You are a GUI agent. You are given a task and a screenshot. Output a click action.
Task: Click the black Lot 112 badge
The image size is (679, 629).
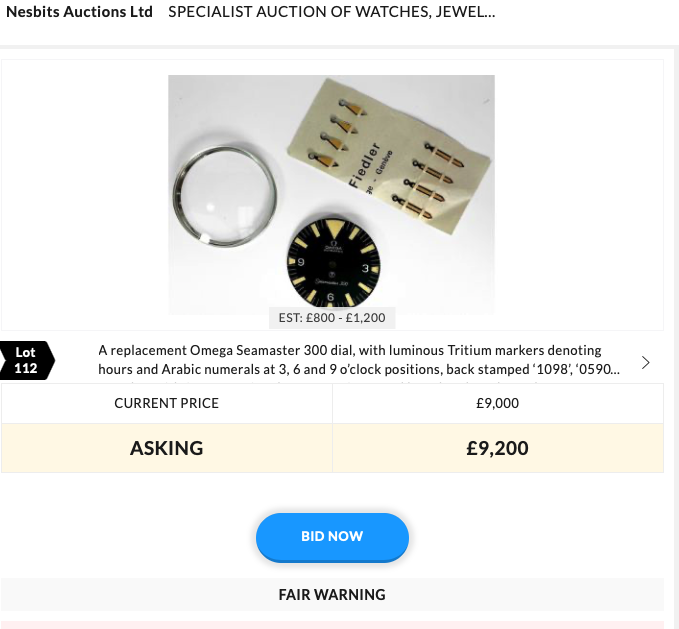27,361
